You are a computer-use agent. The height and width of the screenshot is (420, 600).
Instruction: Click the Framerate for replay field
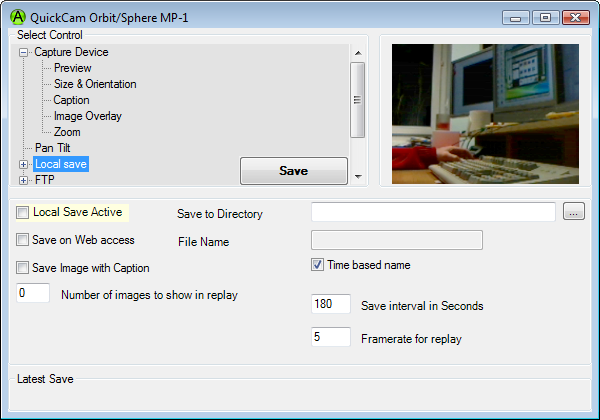point(331,337)
